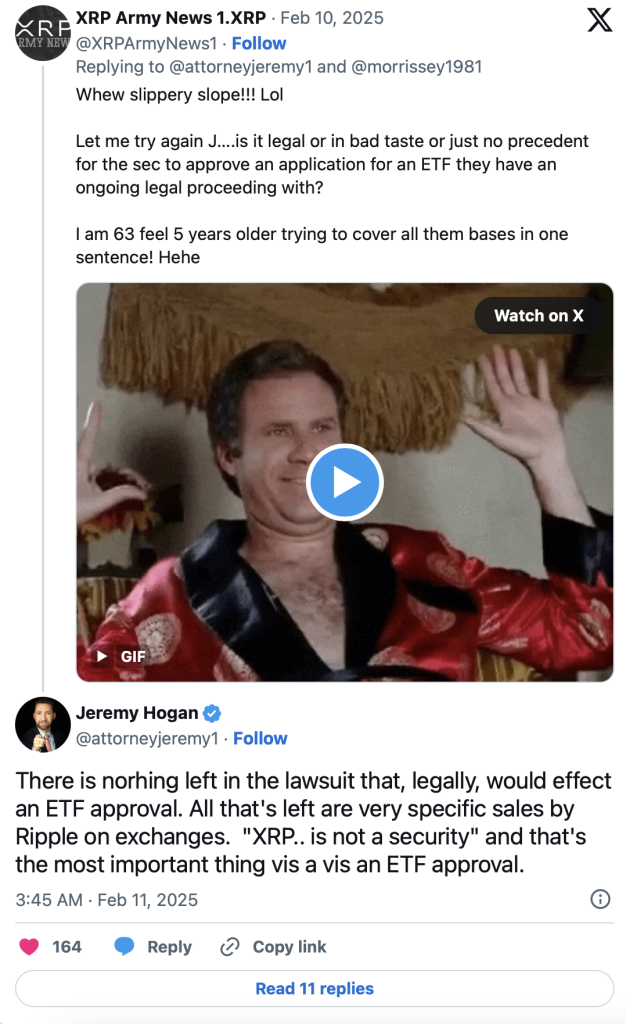Screen dimensions: 626x1024
Task: Click the Watch on X button
Action: (x=538, y=316)
